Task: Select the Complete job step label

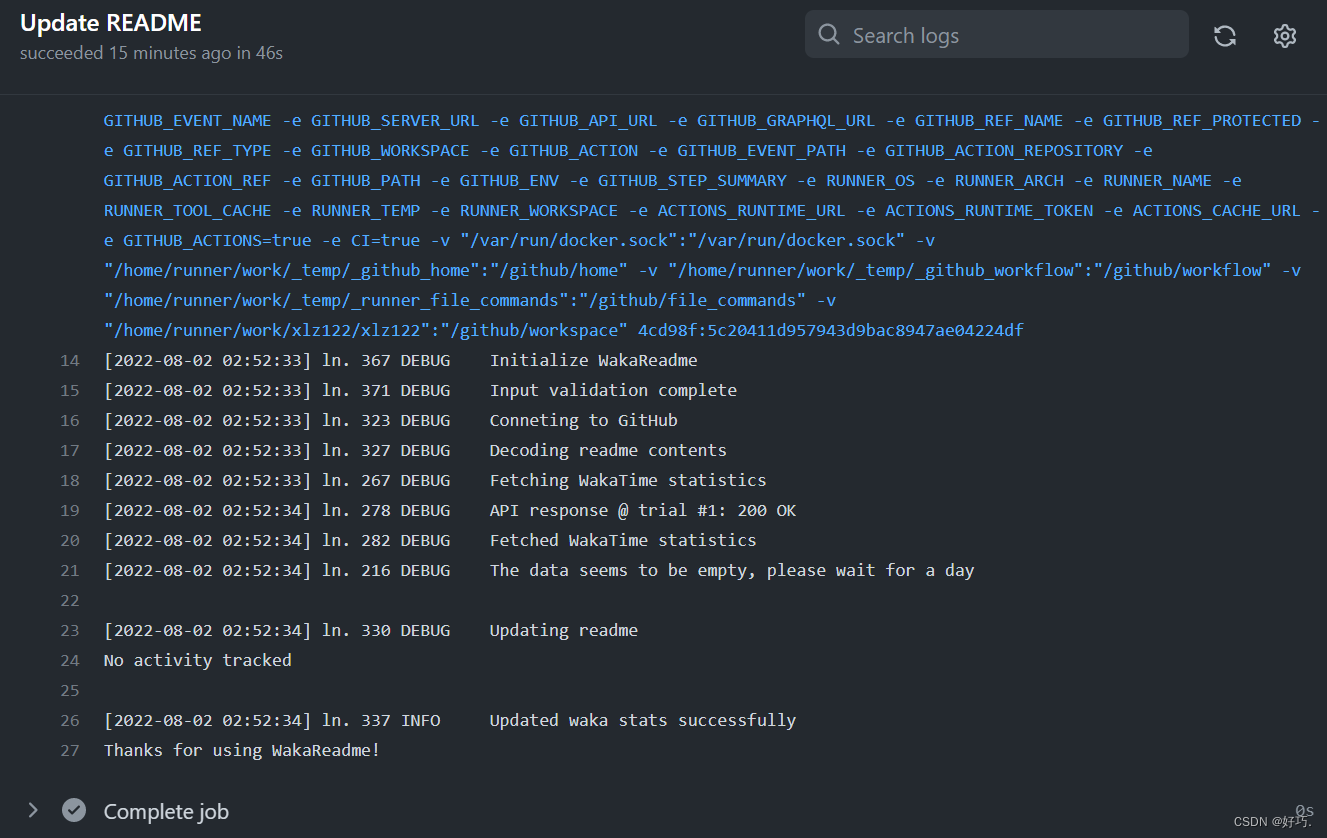Action: coord(166,811)
